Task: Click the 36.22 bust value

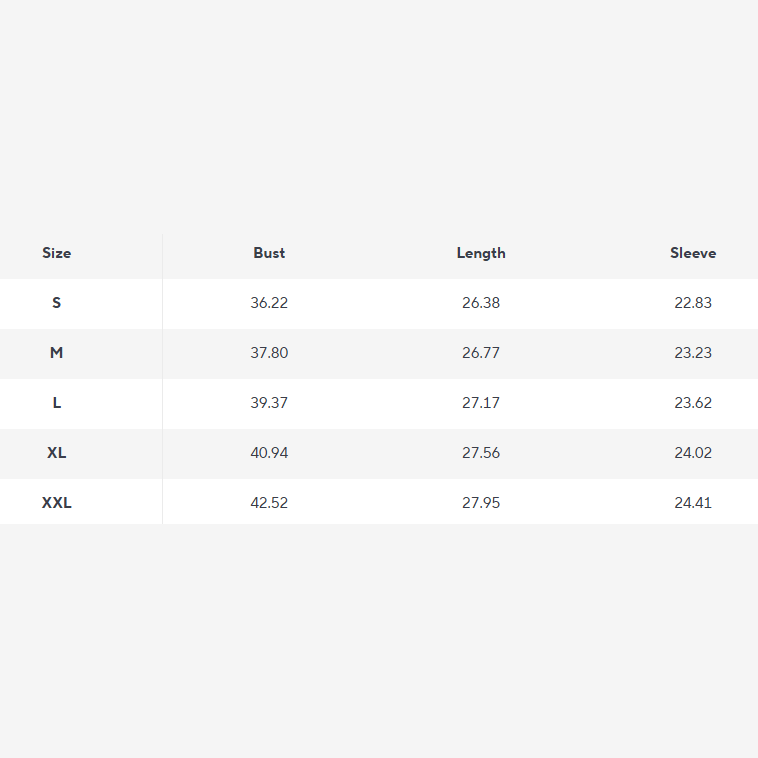Action: 269,303
